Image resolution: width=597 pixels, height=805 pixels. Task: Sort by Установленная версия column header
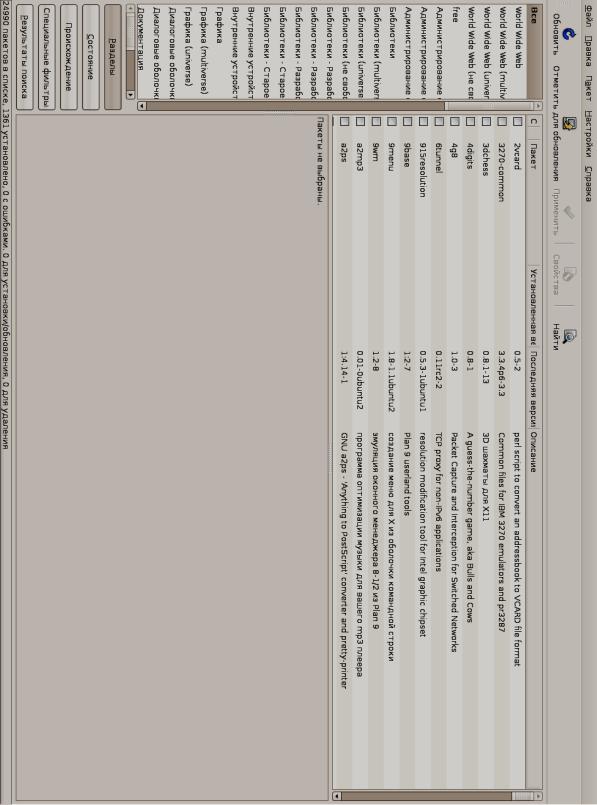click(x=534, y=308)
